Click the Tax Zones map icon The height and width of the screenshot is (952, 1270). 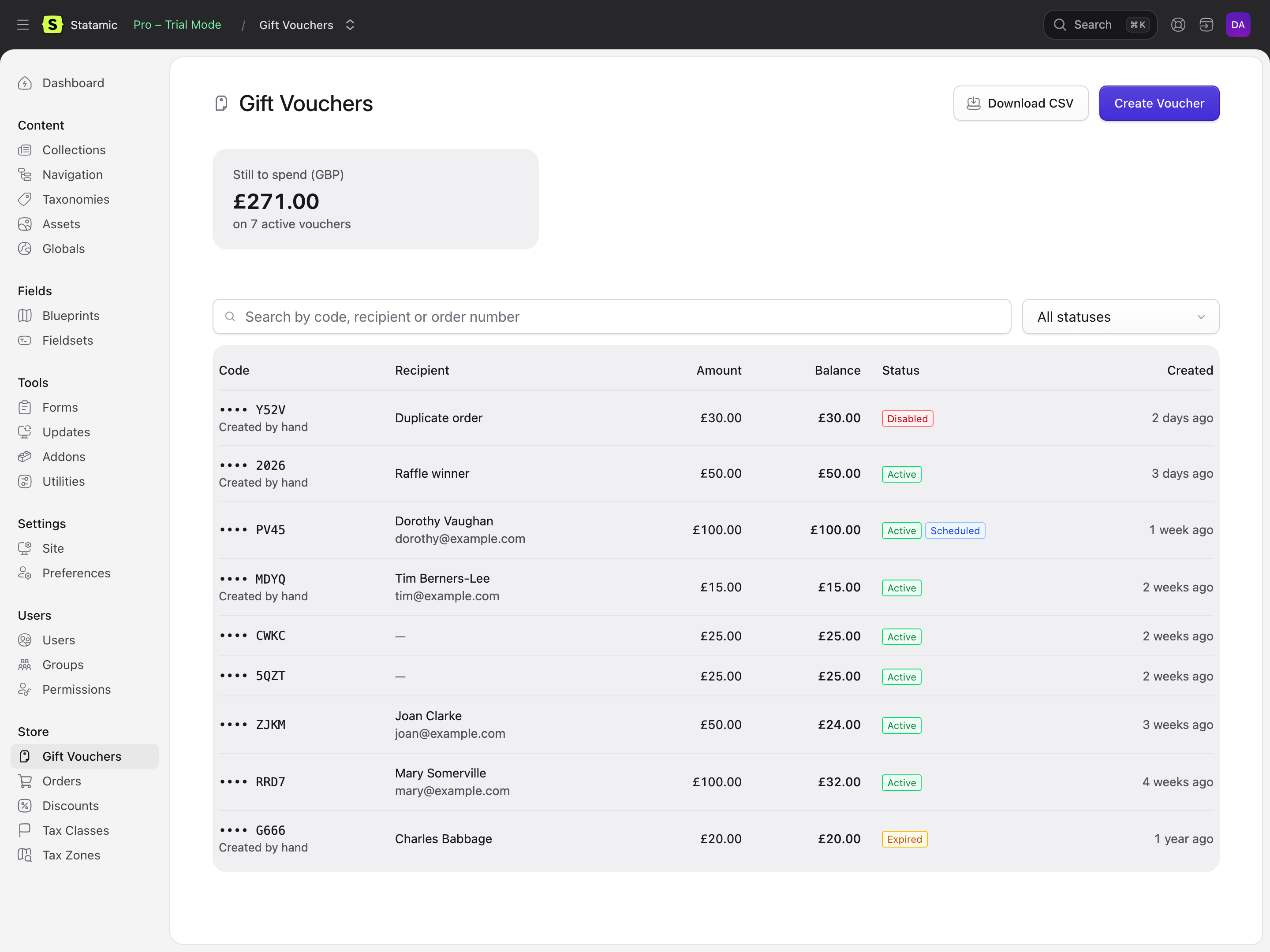pos(25,855)
